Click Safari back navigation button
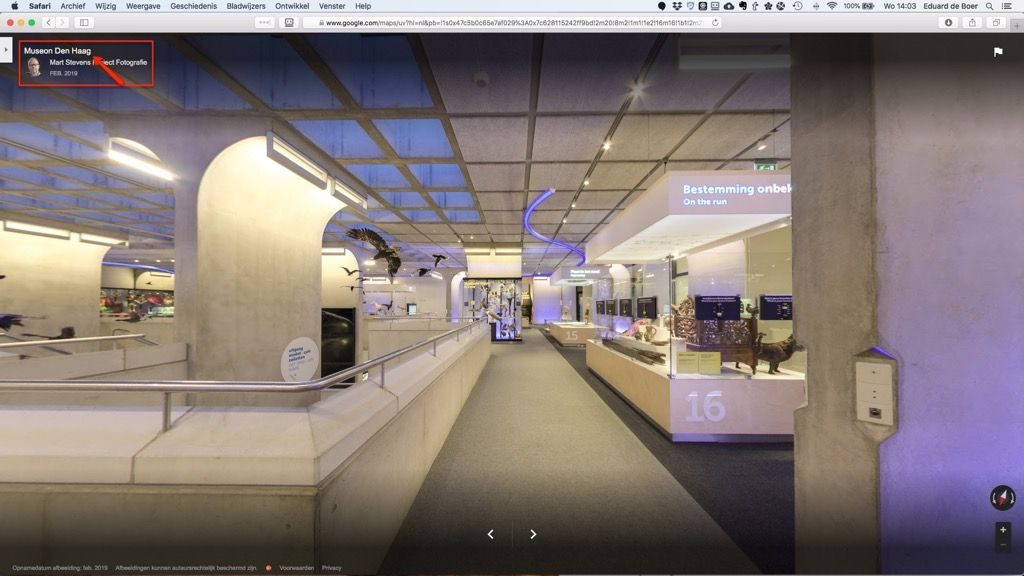Screen dimensions: 1024x576 coord(47,22)
